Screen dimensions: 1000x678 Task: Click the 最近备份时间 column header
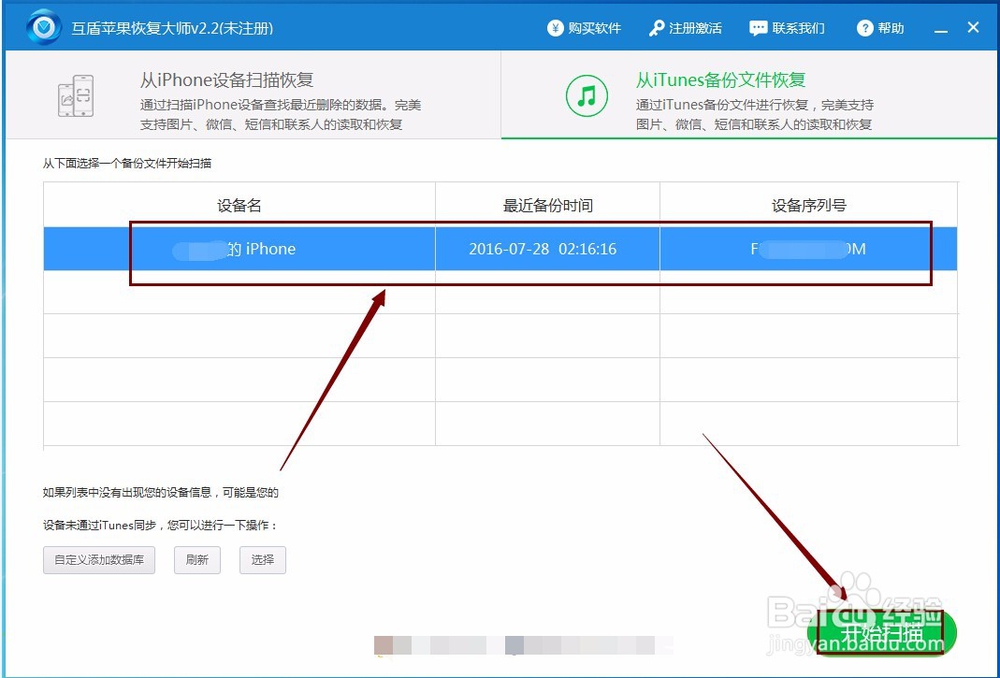pyautogui.click(x=548, y=205)
